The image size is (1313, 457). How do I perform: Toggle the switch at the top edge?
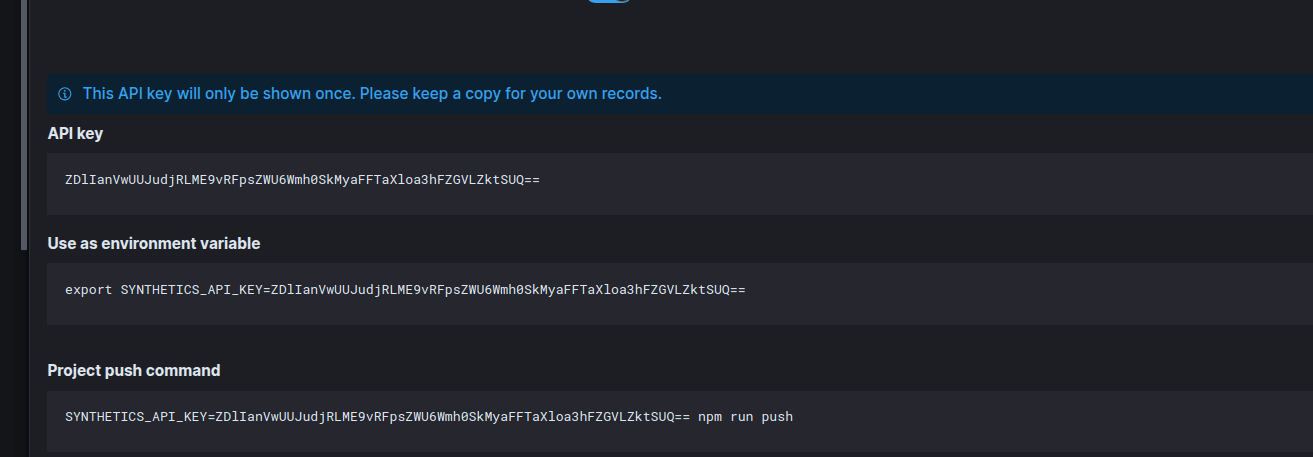coord(609,1)
